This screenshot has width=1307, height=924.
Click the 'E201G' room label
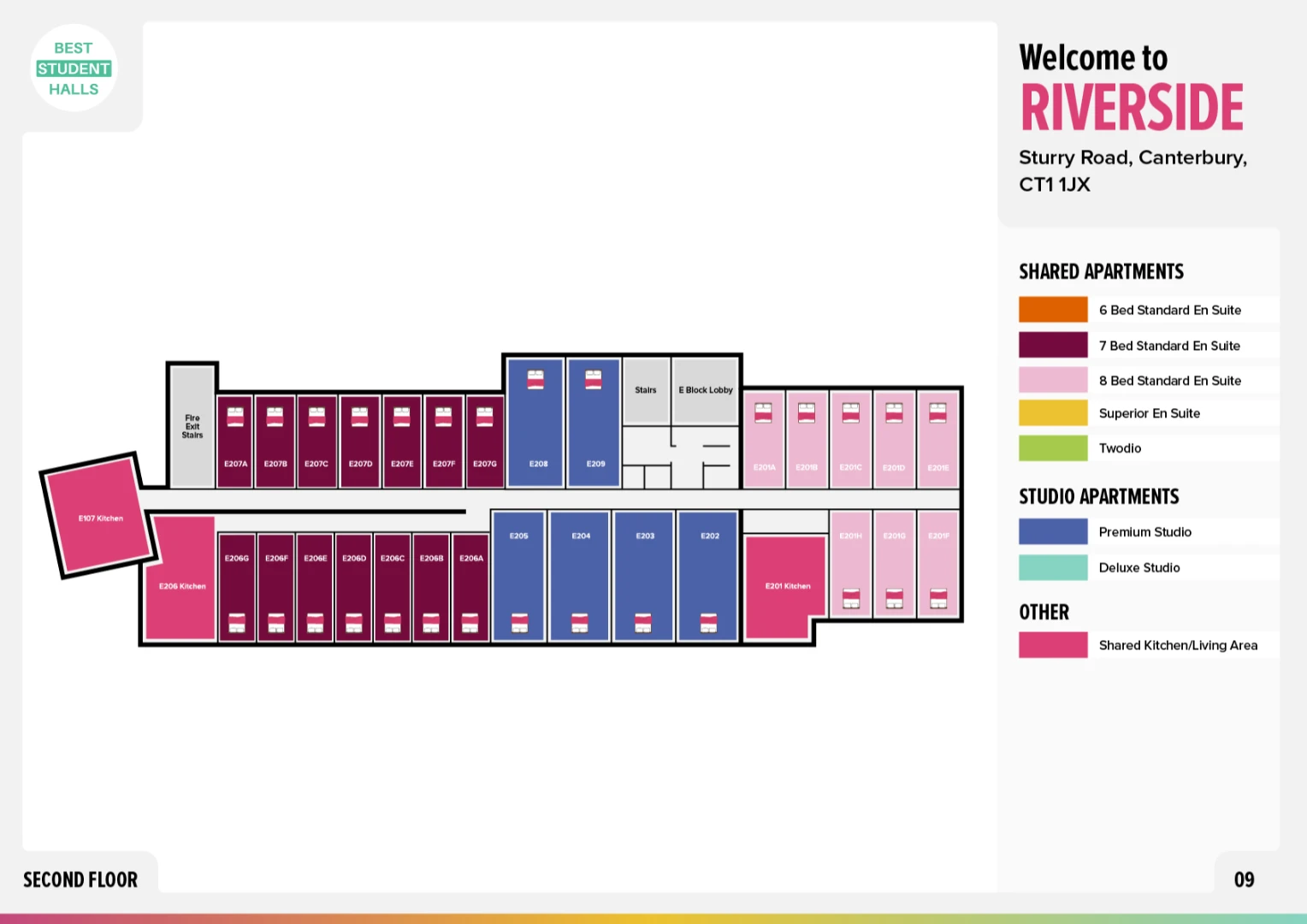pyautogui.click(x=894, y=536)
